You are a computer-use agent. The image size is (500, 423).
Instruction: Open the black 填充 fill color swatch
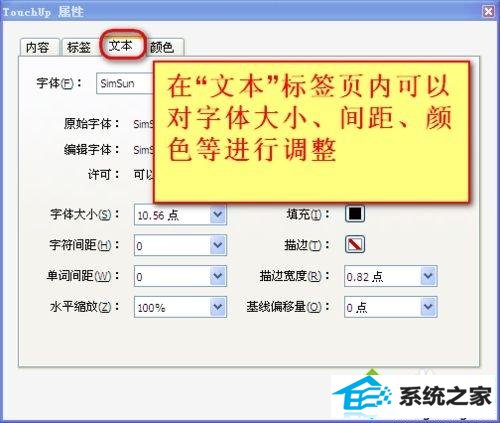pos(355,214)
